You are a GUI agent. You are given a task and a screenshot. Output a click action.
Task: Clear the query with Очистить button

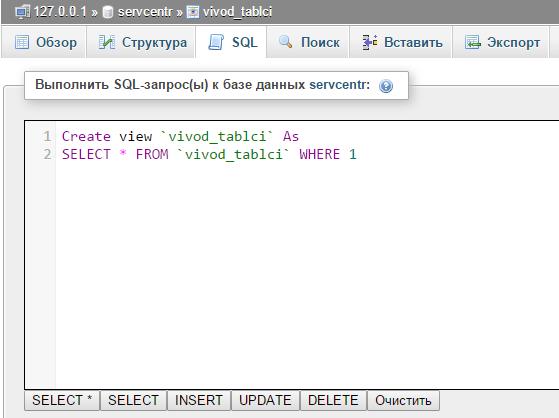point(403,401)
